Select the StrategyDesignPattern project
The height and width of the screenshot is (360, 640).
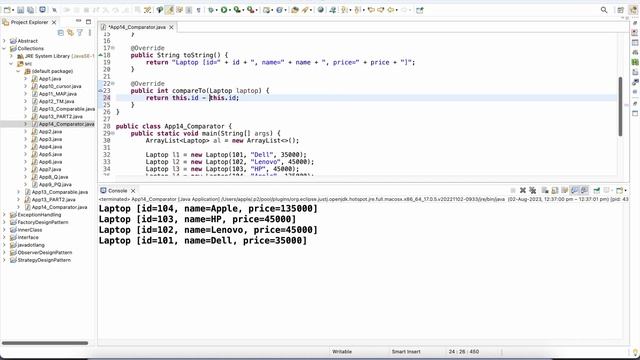[44, 260]
